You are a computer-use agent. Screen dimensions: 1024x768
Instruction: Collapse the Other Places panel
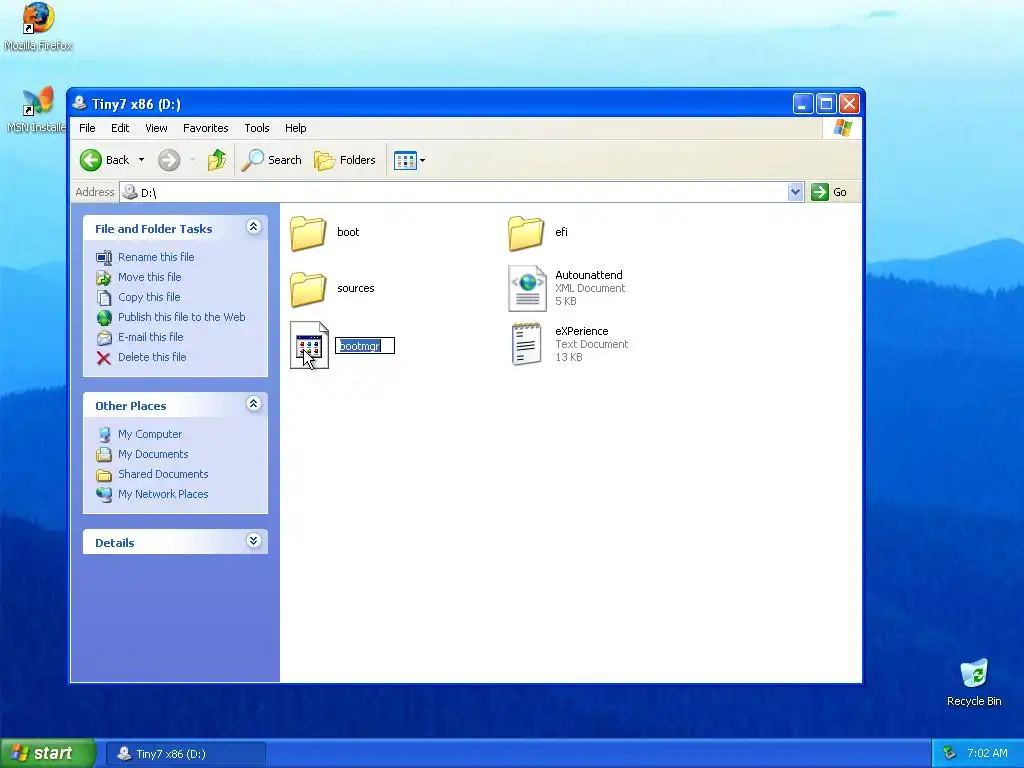253,404
